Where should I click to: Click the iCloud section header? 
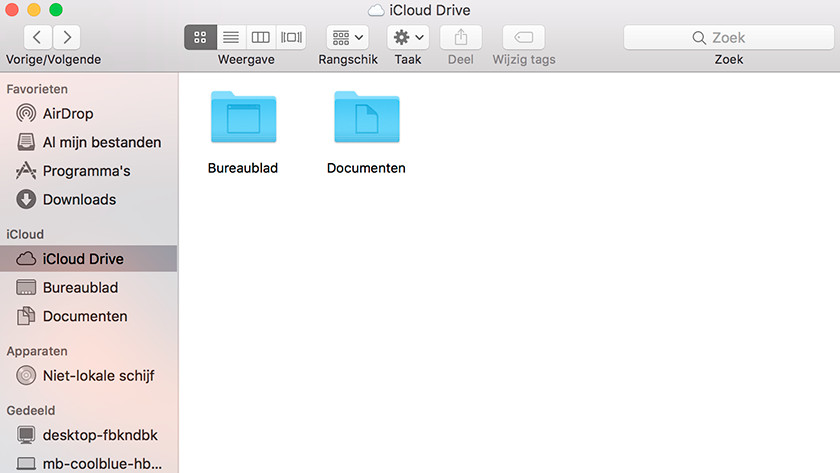click(x=25, y=234)
